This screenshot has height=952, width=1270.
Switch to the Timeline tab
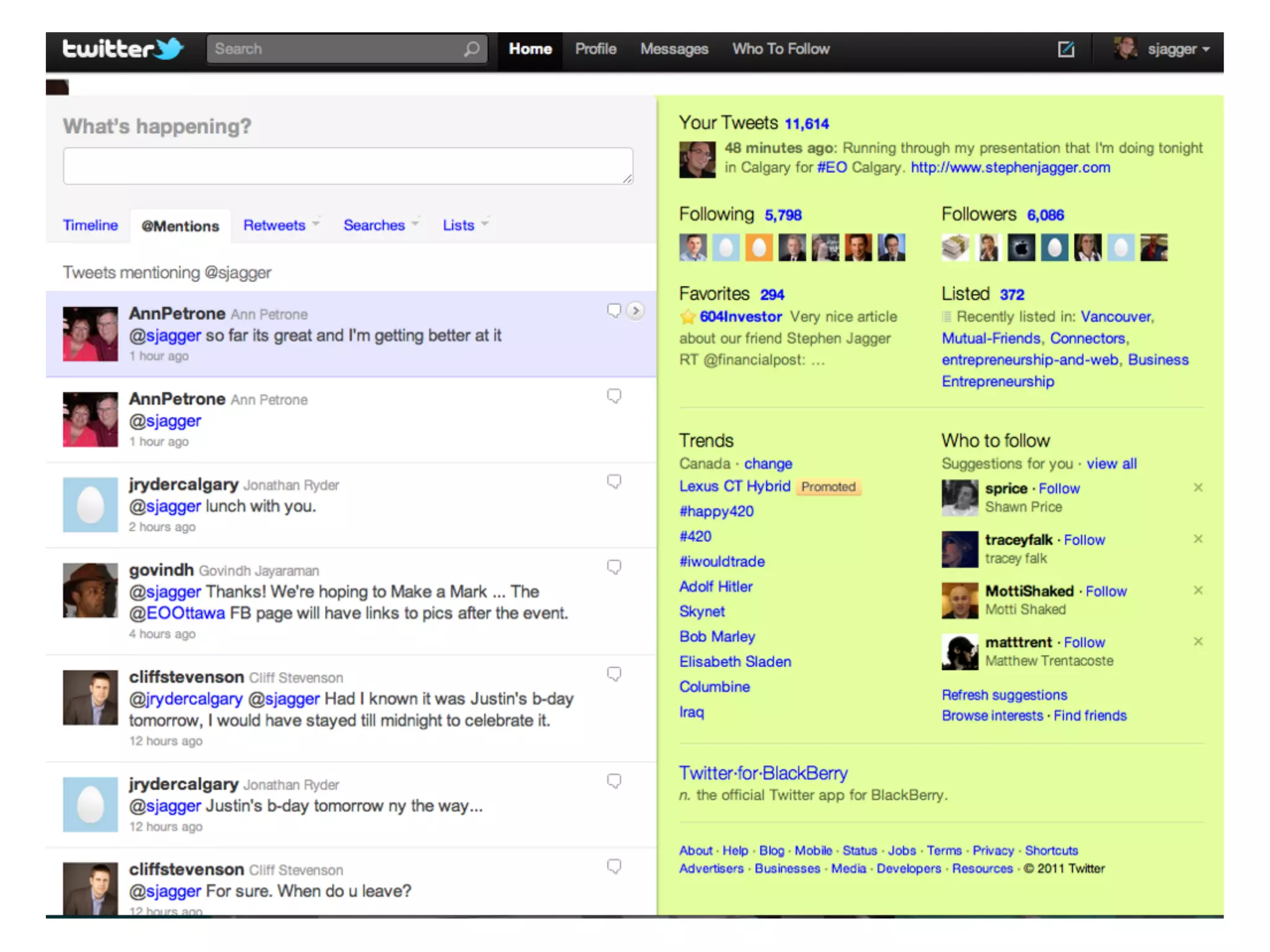coord(91,225)
